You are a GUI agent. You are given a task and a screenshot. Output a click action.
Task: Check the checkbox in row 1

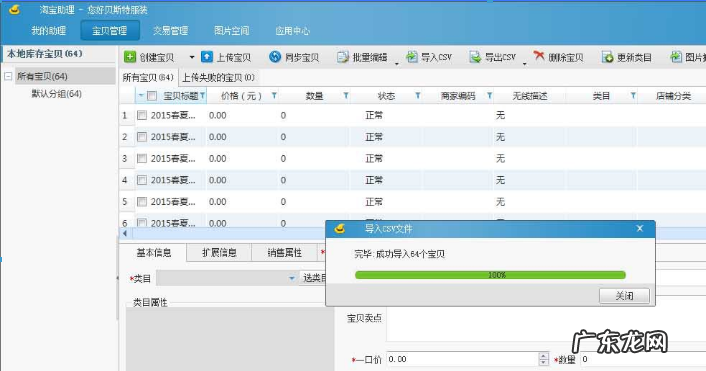point(142,115)
